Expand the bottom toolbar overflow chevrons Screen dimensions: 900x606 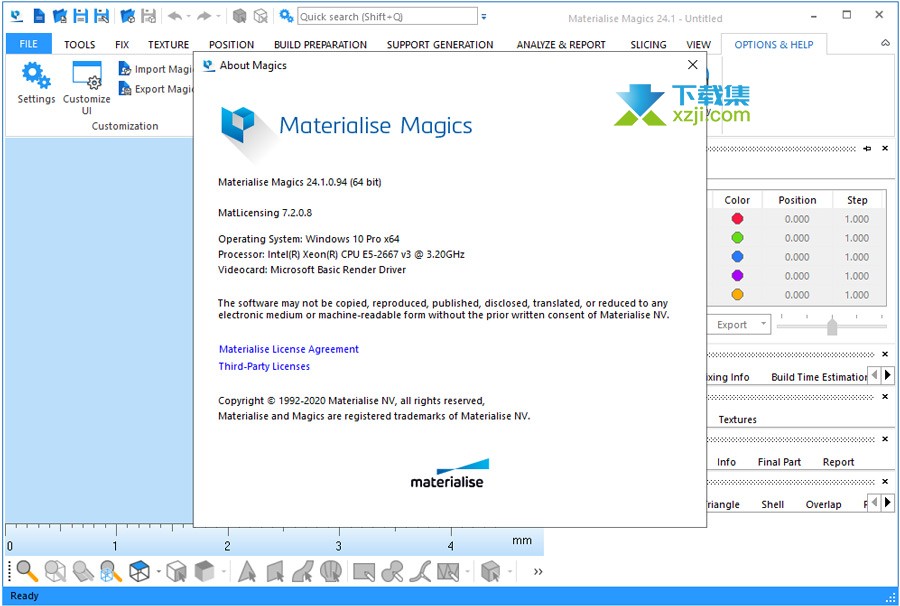538,571
